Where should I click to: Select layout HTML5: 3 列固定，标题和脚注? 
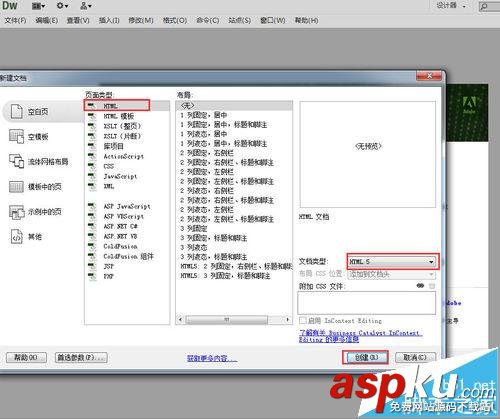[225, 276]
